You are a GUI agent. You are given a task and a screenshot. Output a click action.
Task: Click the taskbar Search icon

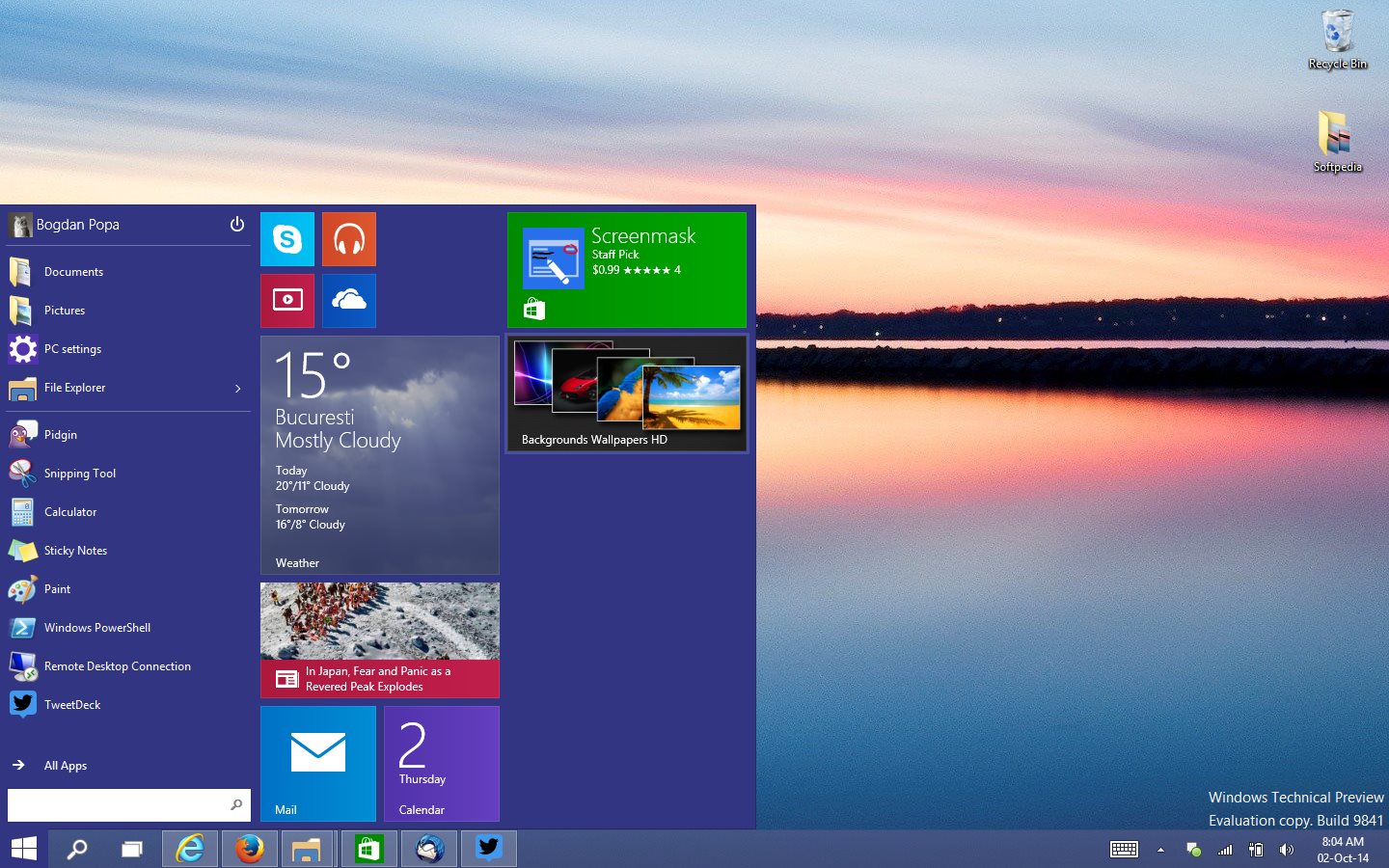point(76,849)
